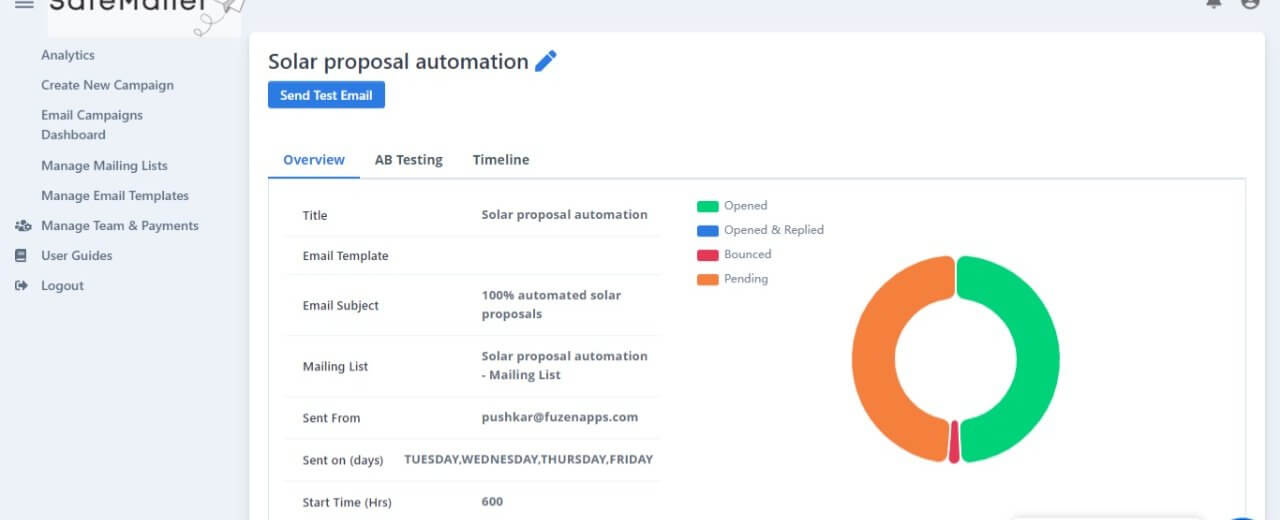
Task: Click the Logout arrow icon
Action: click(x=21, y=286)
